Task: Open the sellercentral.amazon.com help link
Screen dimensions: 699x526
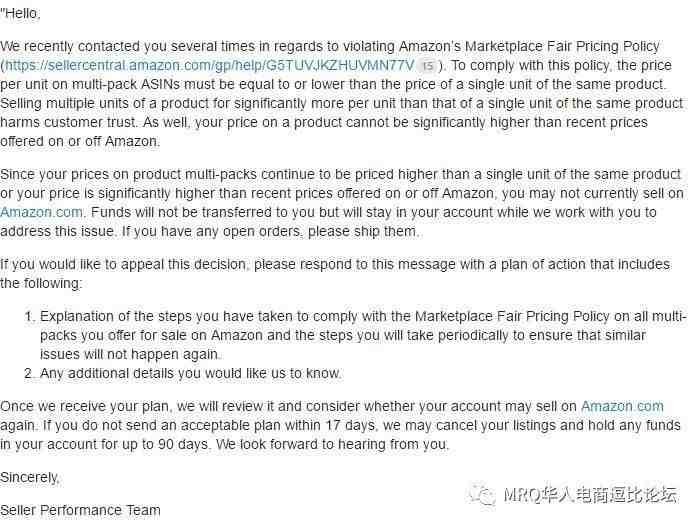Action: pos(210,66)
